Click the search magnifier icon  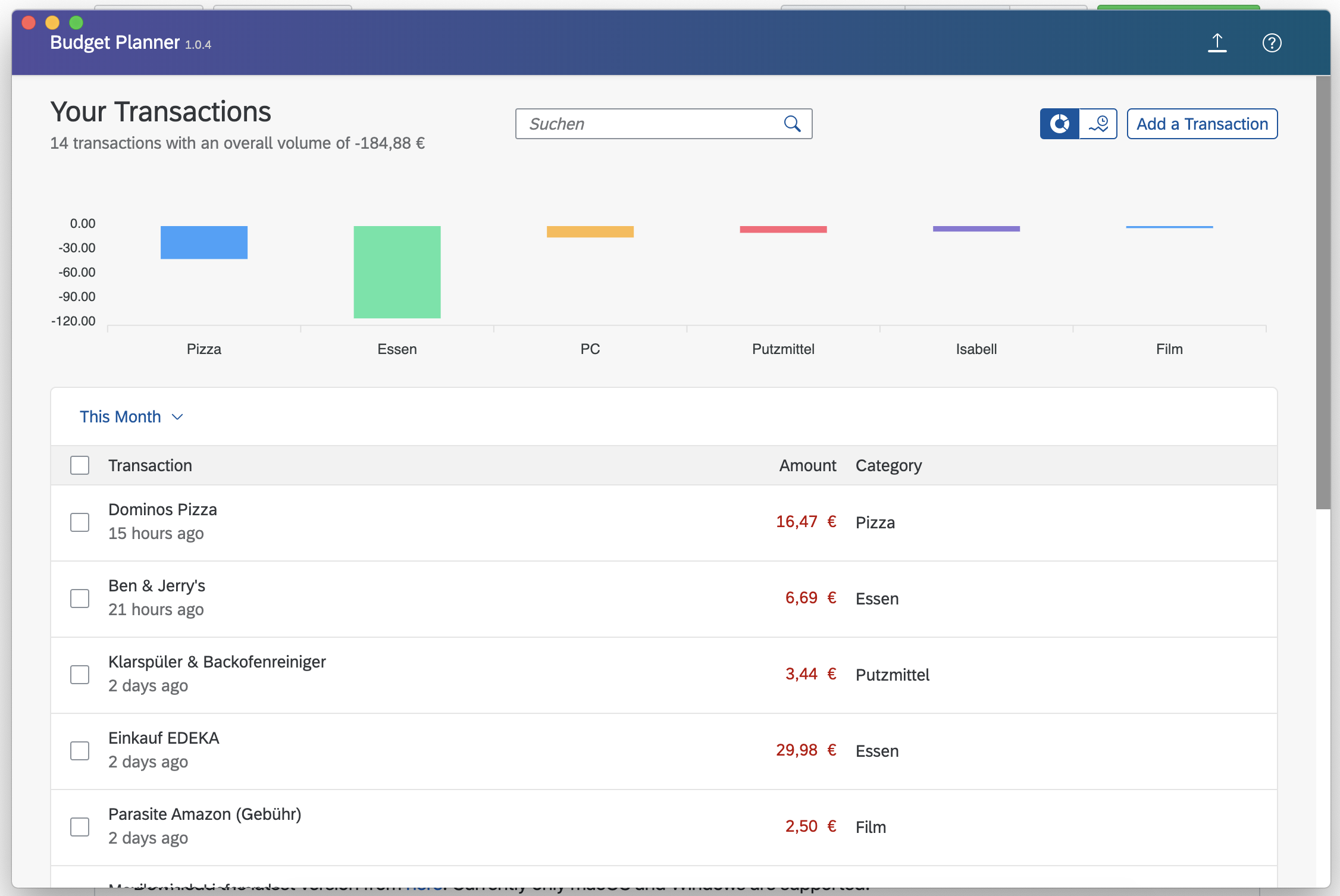pyautogui.click(x=792, y=124)
